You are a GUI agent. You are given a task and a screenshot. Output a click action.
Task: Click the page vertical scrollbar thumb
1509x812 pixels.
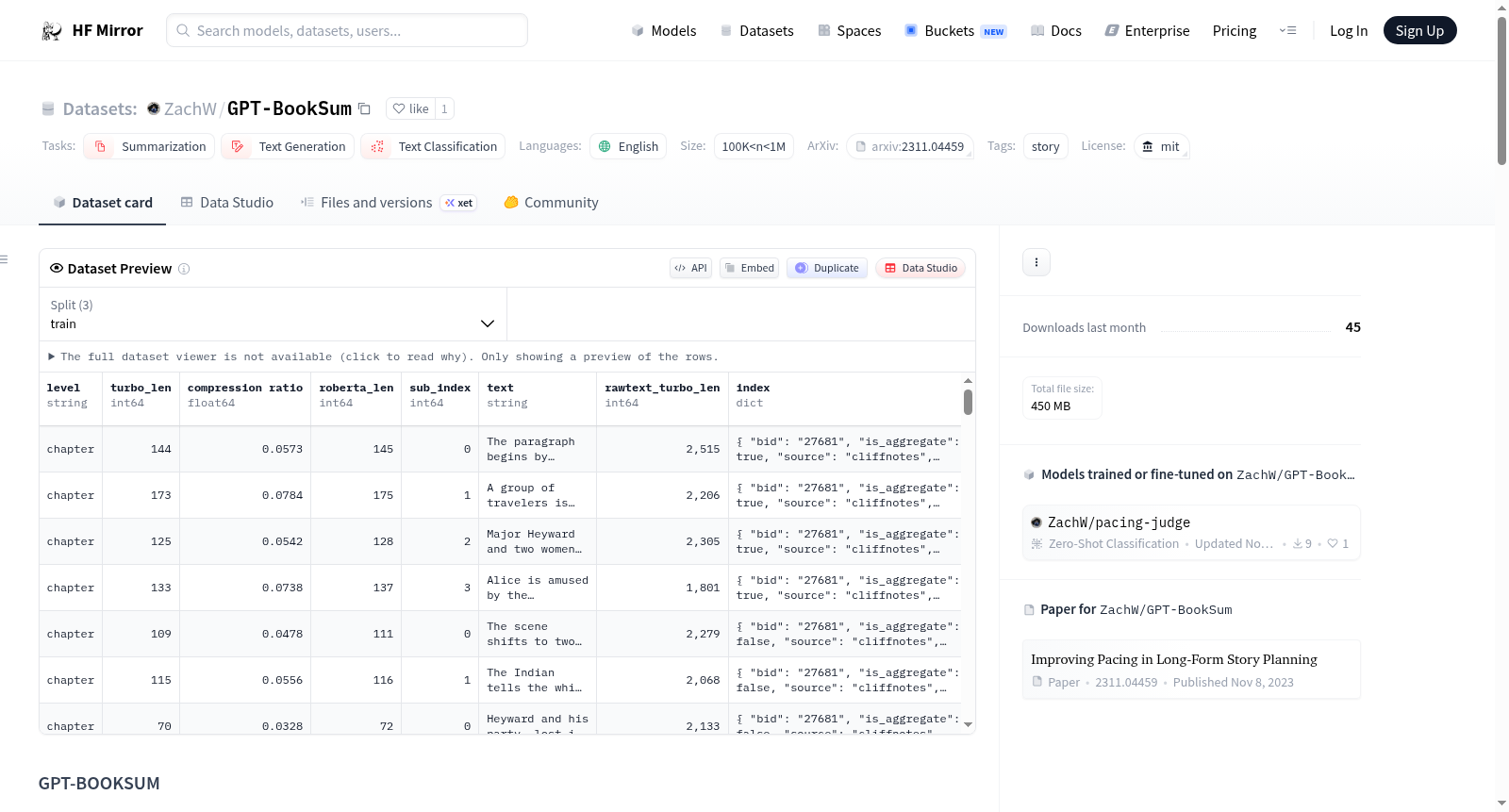tap(1501, 91)
